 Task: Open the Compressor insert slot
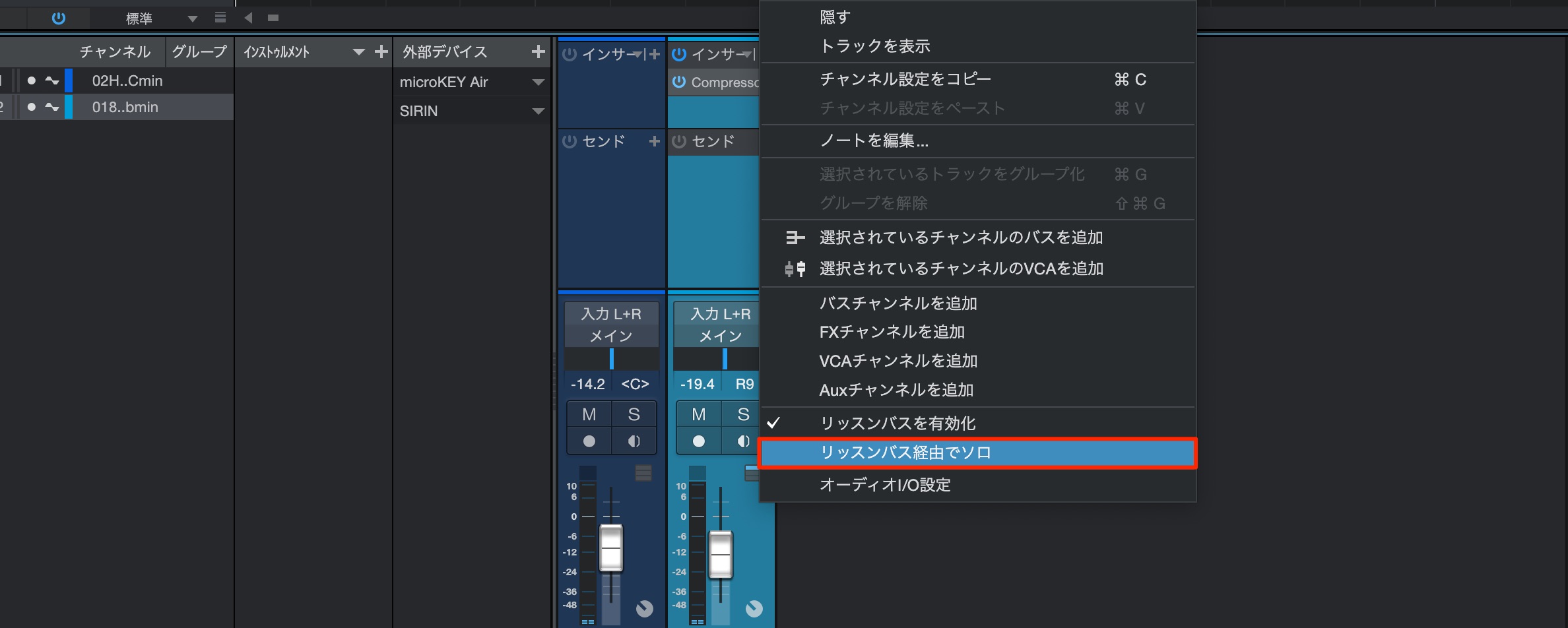click(x=725, y=82)
